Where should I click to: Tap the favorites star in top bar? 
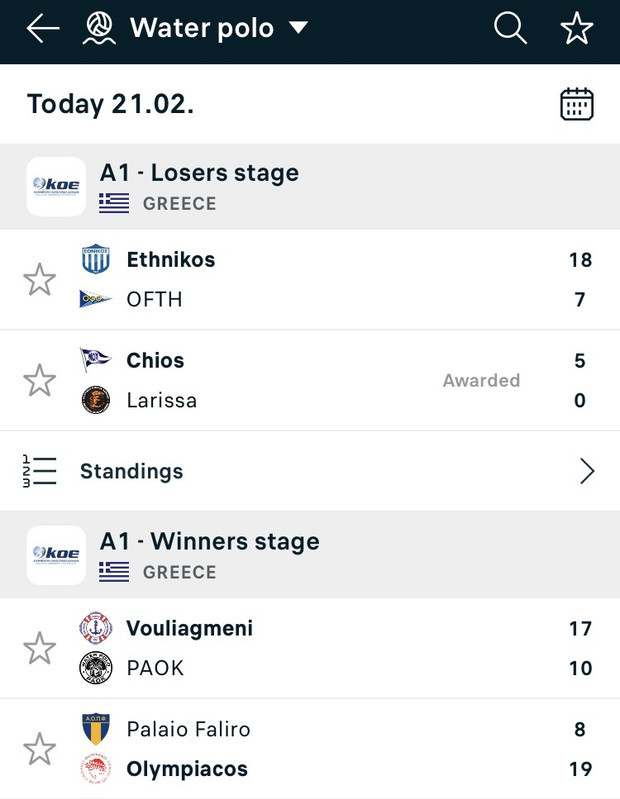[577, 28]
